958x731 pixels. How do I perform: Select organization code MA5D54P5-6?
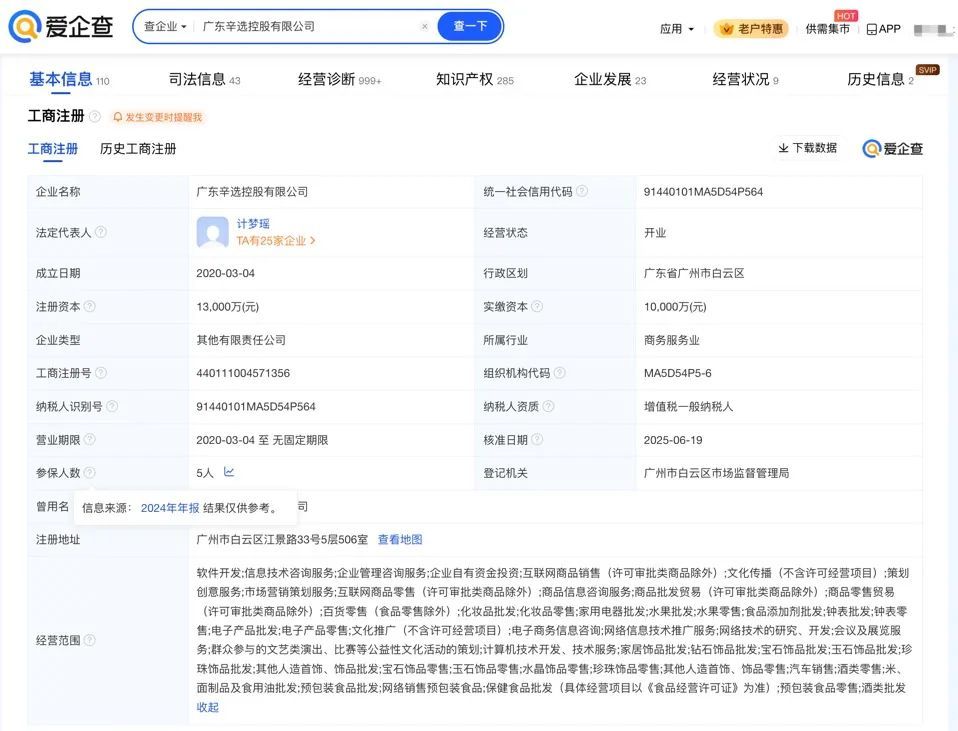click(677, 373)
